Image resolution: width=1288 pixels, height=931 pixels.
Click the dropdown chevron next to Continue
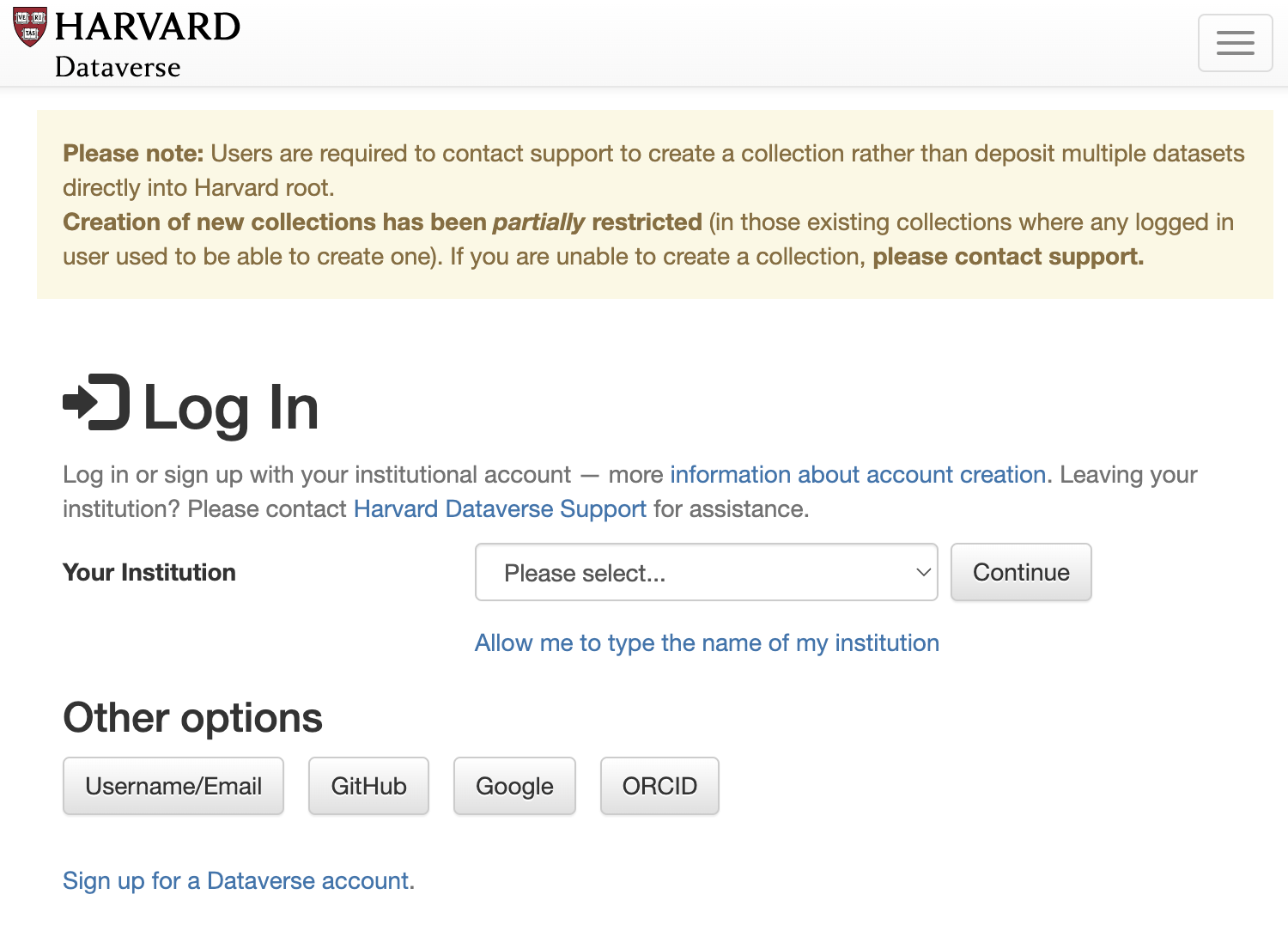coord(922,572)
